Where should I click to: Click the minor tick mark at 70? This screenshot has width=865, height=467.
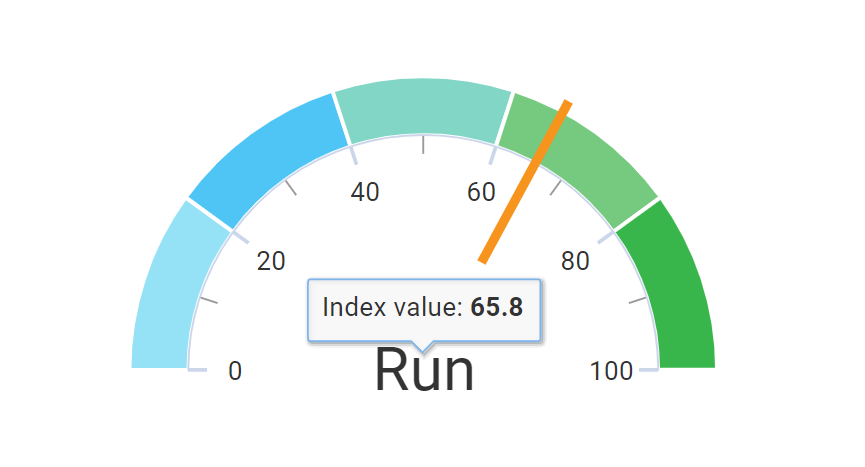(x=556, y=187)
